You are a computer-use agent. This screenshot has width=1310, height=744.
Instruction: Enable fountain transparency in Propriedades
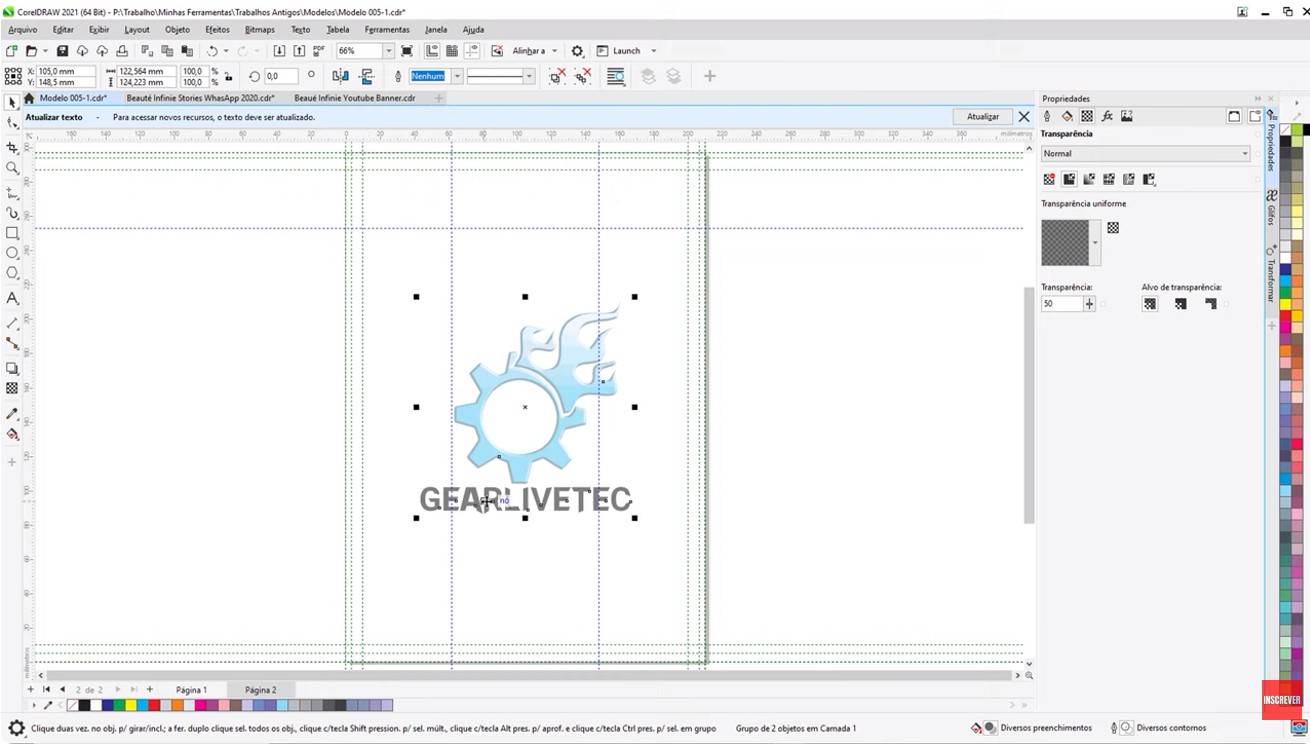coord(1089,178)
